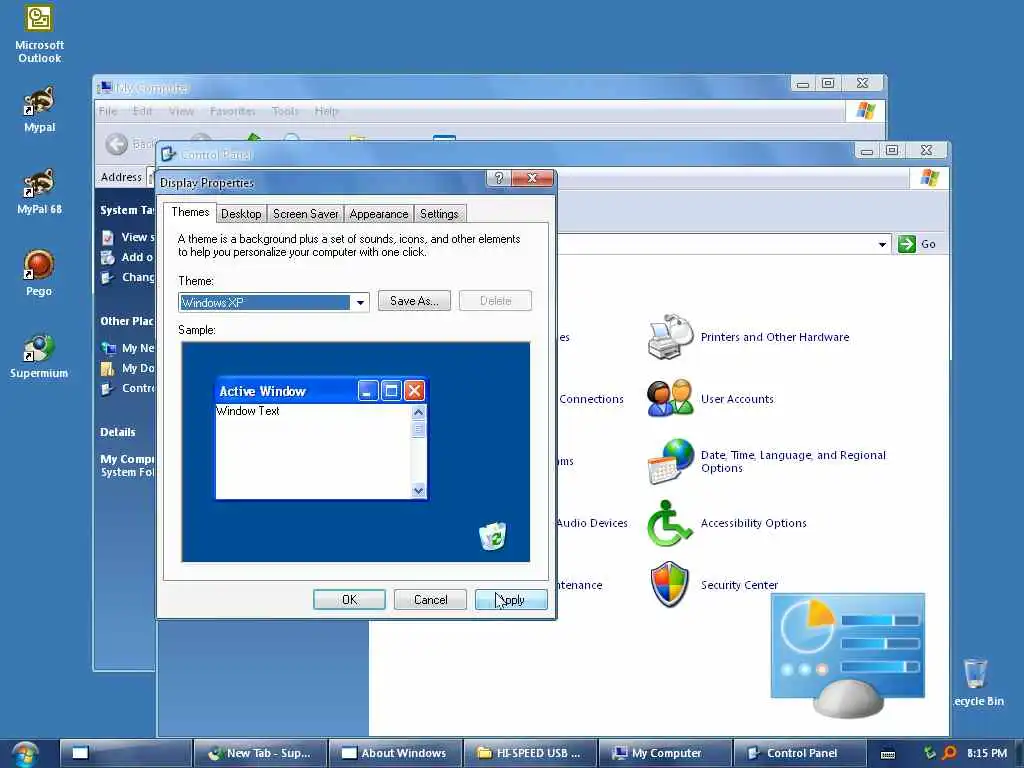Click Date, Time, Language, and Regional Options link
Viewport: 1024px width, 768px height.
tap(793, 462)
